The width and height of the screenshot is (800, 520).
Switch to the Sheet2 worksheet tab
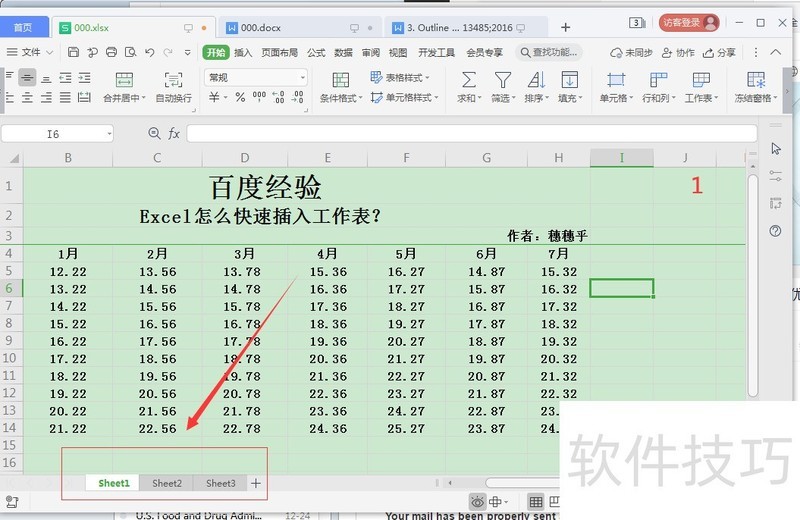coord(166,483)
